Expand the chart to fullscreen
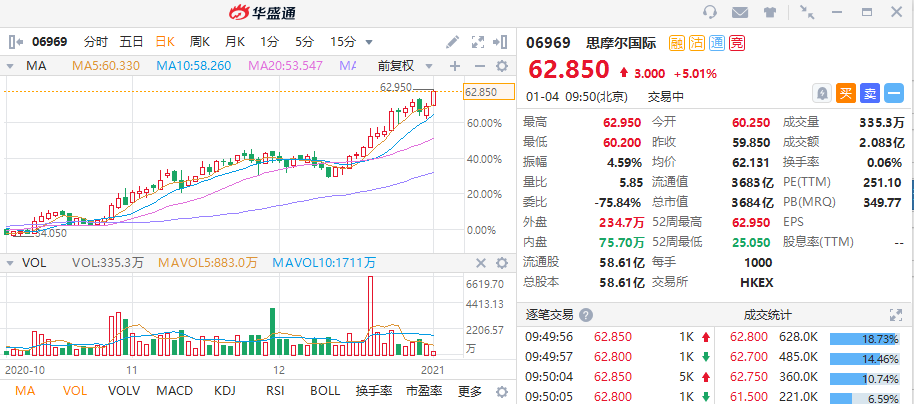This screenshot has width=914, height=404. coord(478,41)
